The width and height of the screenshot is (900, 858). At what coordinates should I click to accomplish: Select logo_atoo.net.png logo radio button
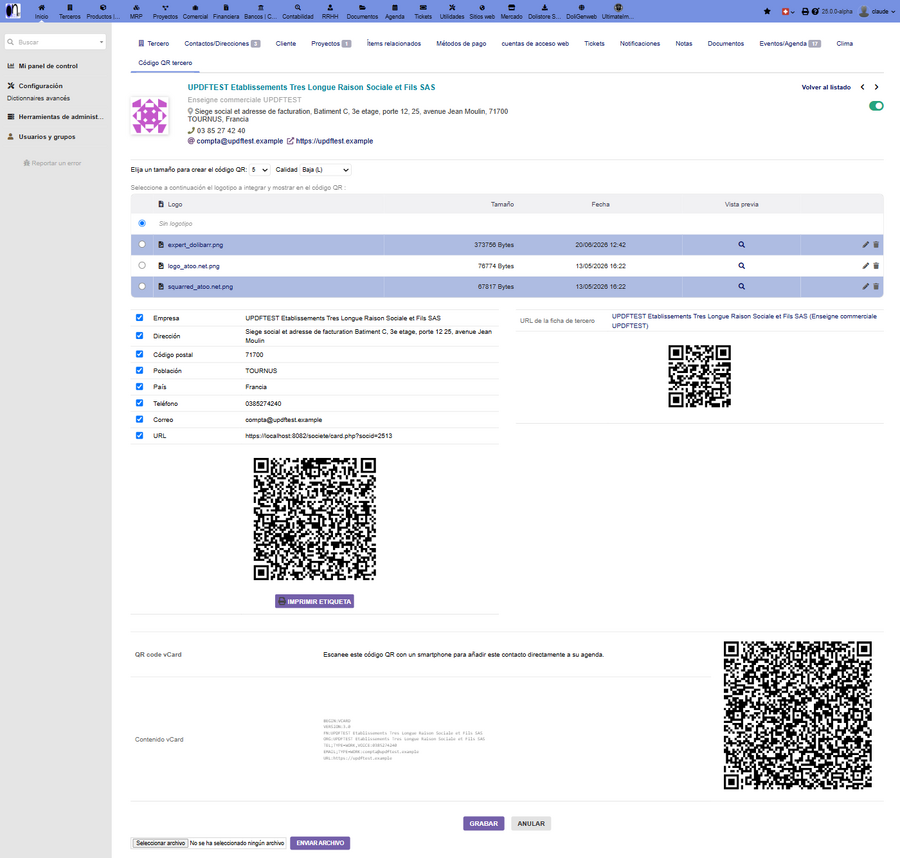click(142, 266)
